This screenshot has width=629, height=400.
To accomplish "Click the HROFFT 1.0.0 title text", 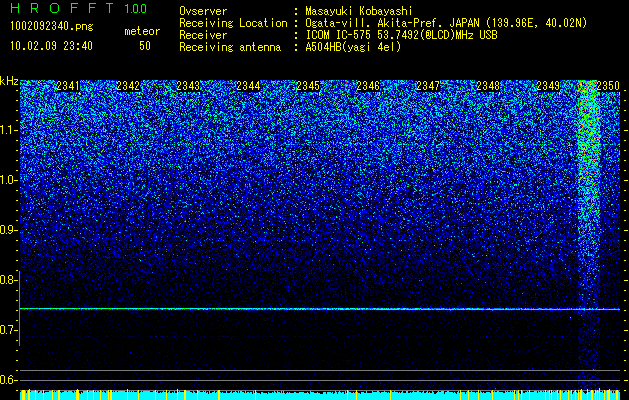I will (x=78, y=8).
